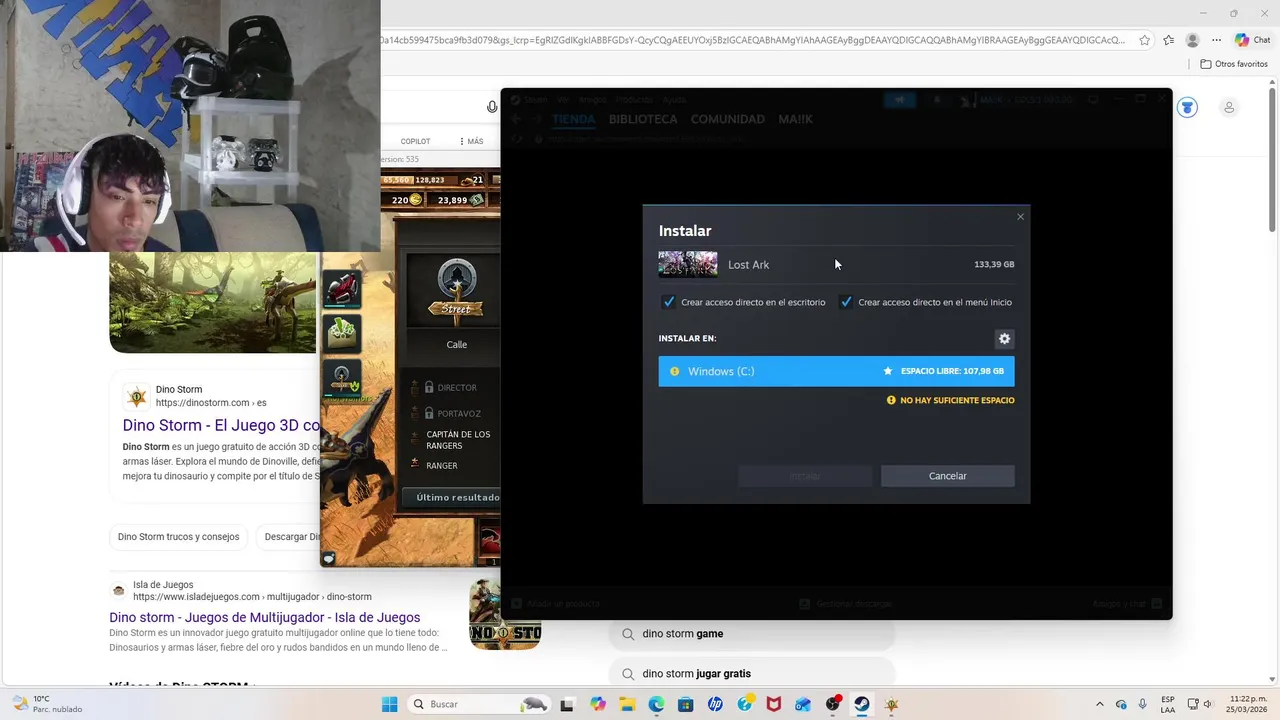Expand MÁS search options
Viewport: 1280px width, 720px height.
(x=471, y=142)
